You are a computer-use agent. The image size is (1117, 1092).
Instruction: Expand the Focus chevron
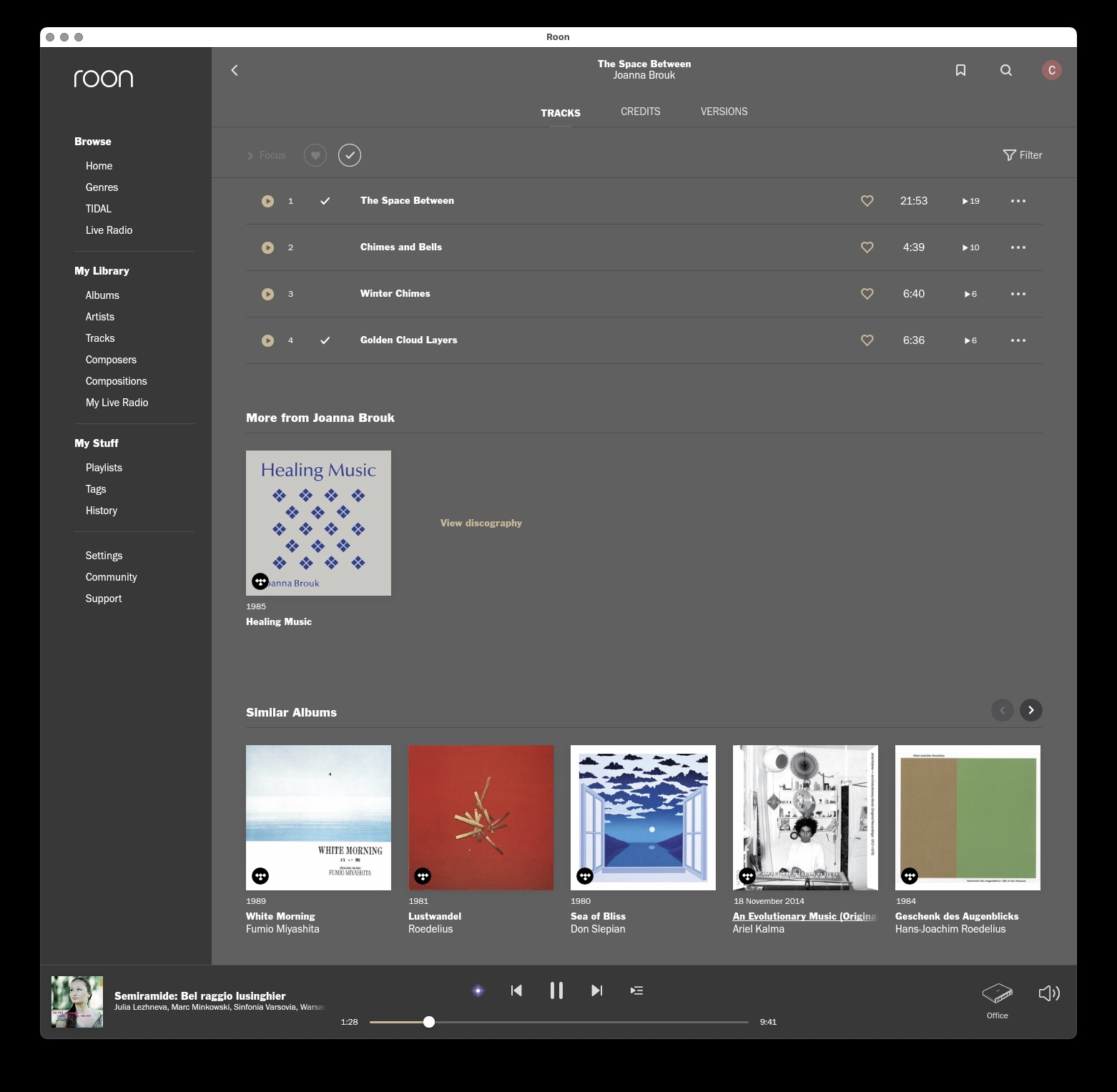tap(250, 155)
